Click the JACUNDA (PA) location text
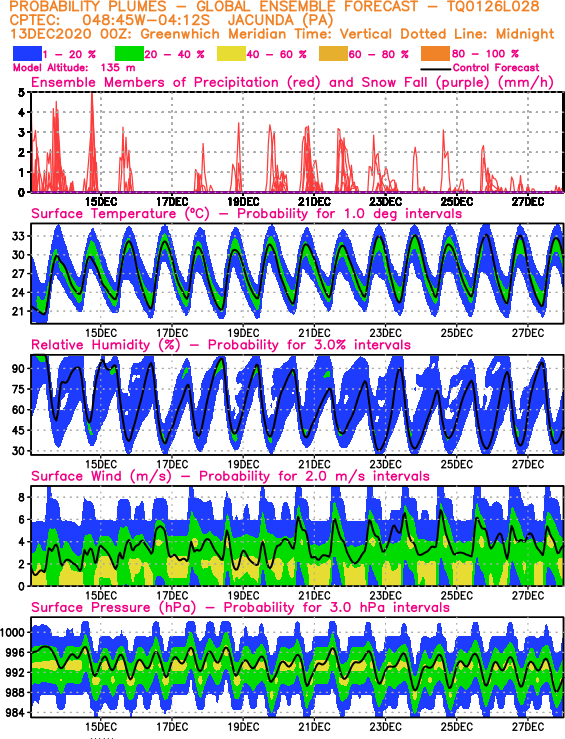565x739 pixels. tap(280, 21)
